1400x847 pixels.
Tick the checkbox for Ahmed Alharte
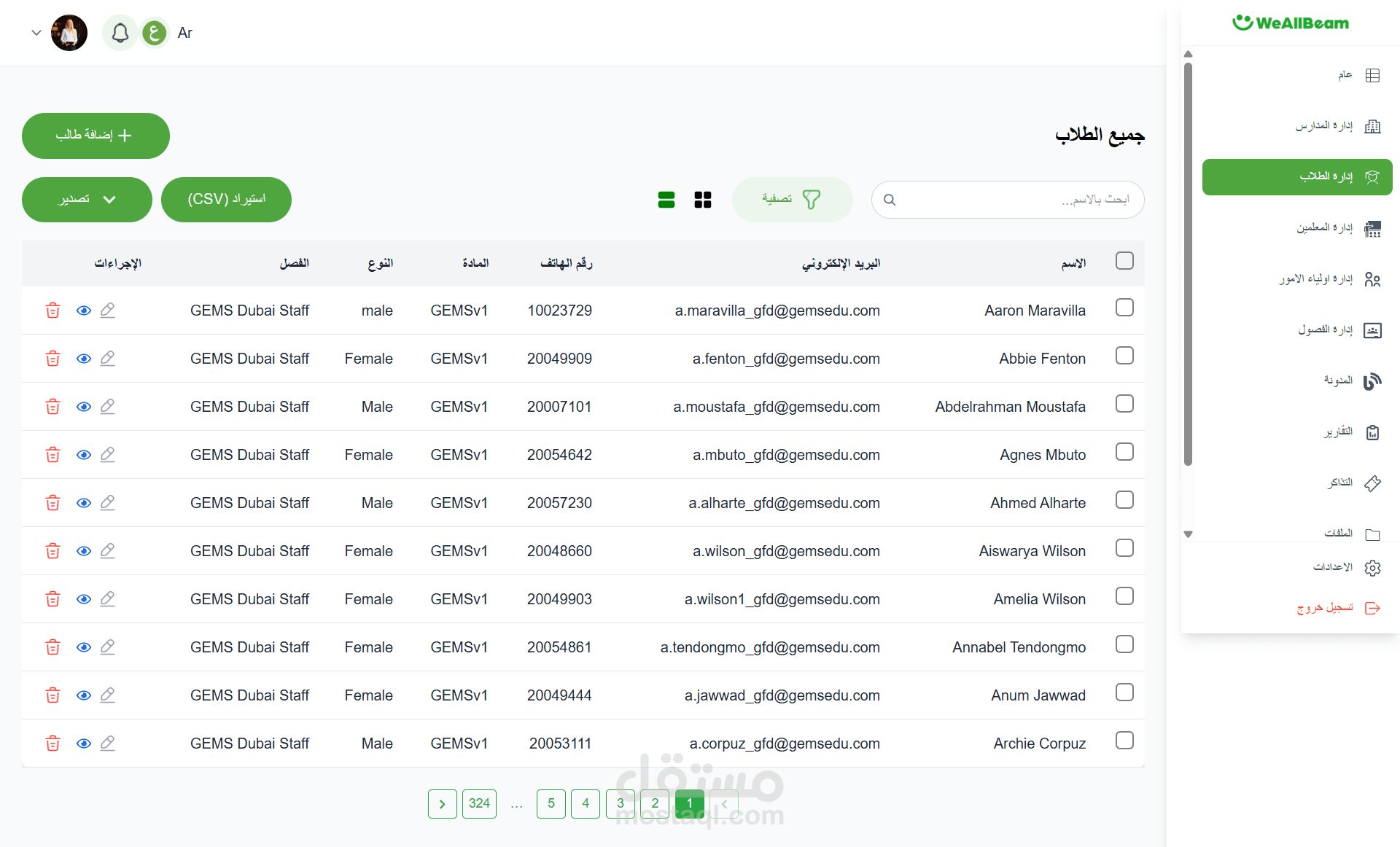(x=1124, y=500)
